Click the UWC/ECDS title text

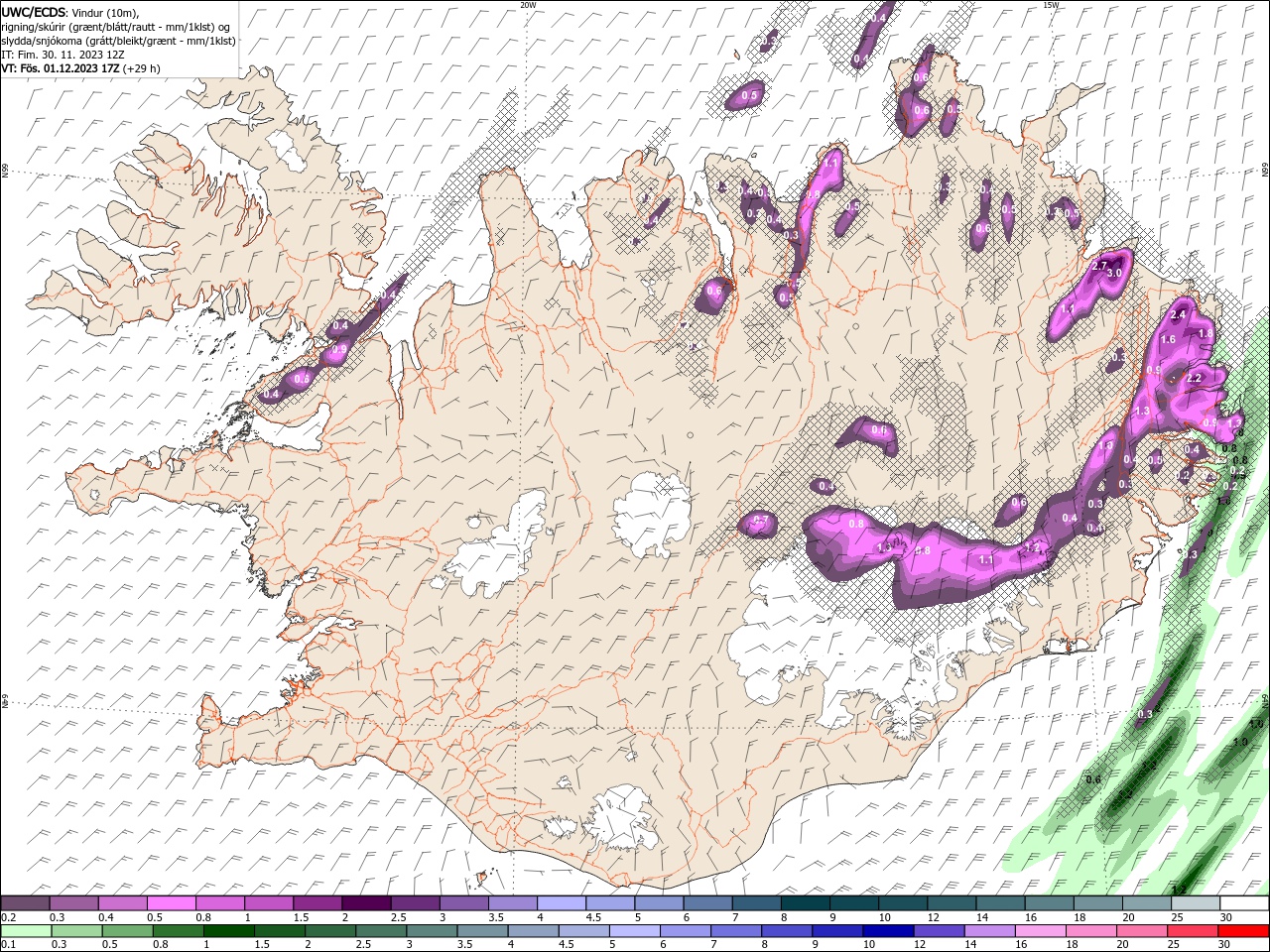34,12
